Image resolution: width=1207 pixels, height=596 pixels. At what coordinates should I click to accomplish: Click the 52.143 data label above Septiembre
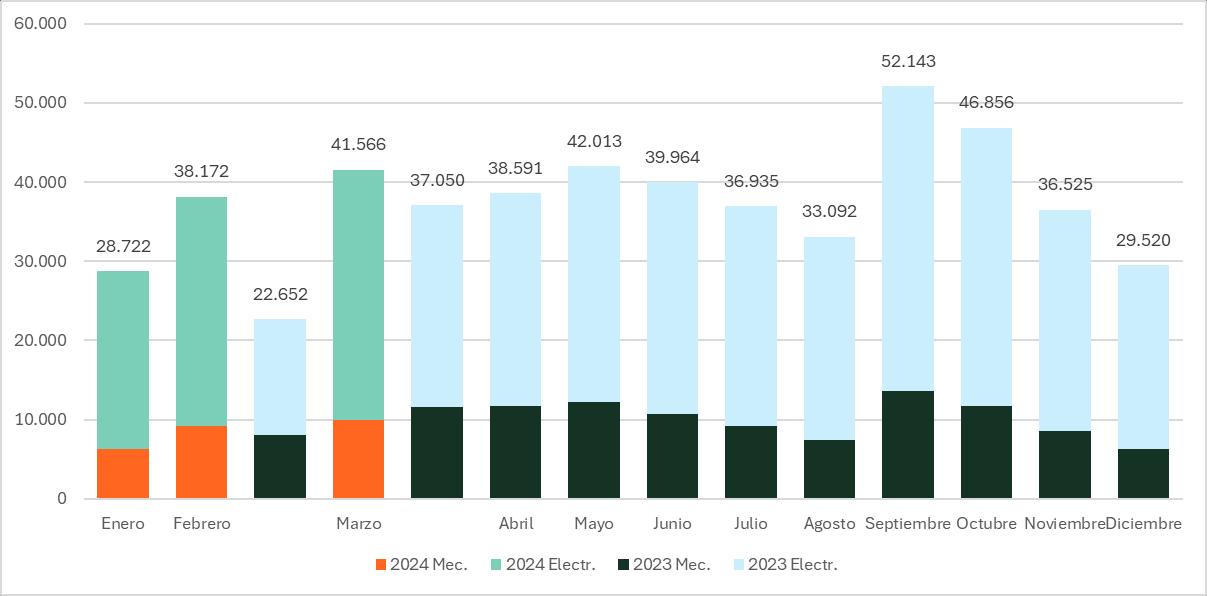click(x=908, y=61)
